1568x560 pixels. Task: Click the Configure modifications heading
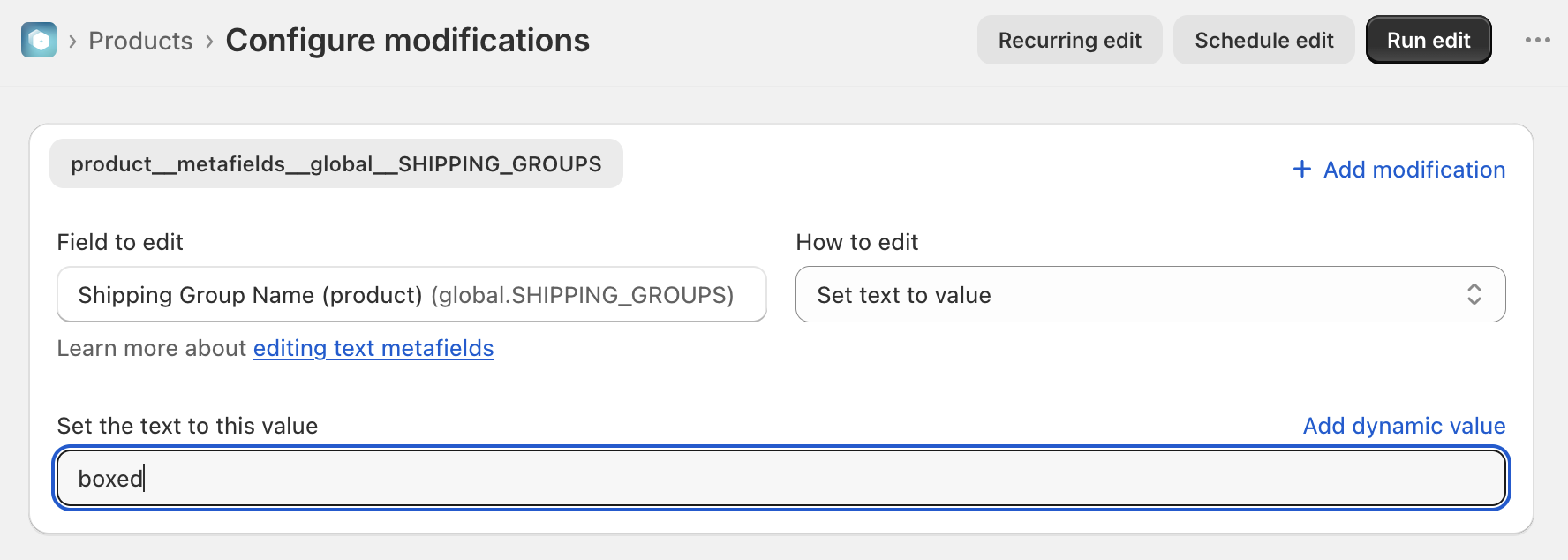tap(408, 40)
